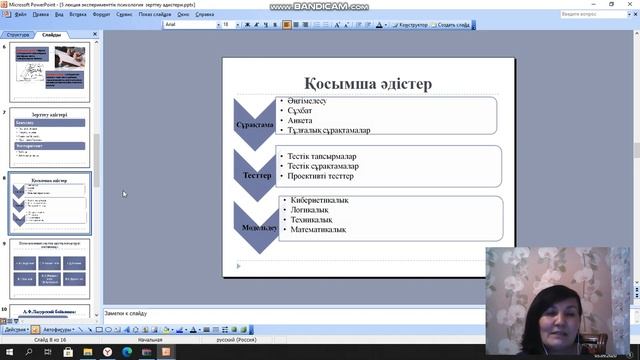The height and width of the screenshot is (360, 640).
Task: Open the Сервис menu
Action: 124,14
